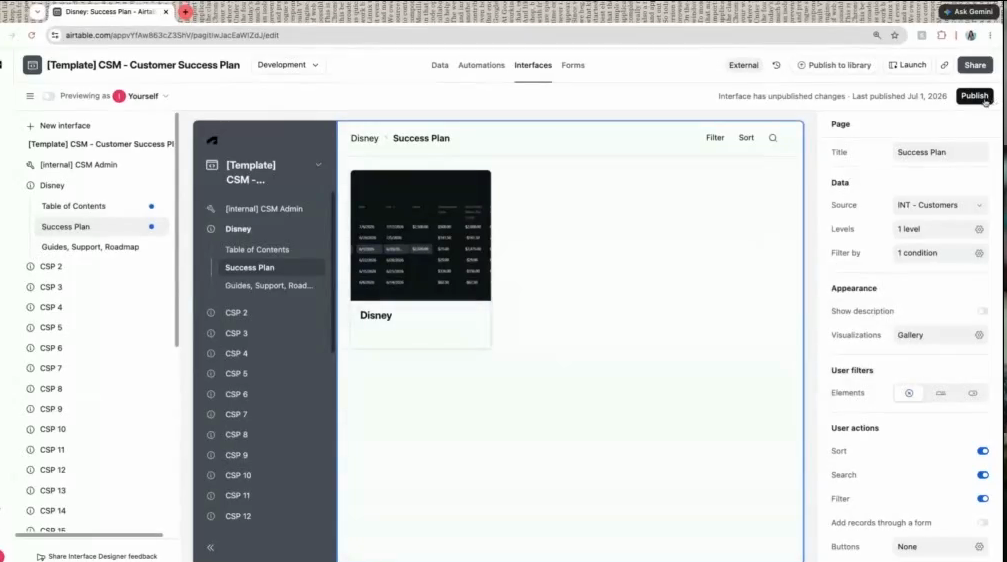Copy interface link with chain icon

coord(944,65)
